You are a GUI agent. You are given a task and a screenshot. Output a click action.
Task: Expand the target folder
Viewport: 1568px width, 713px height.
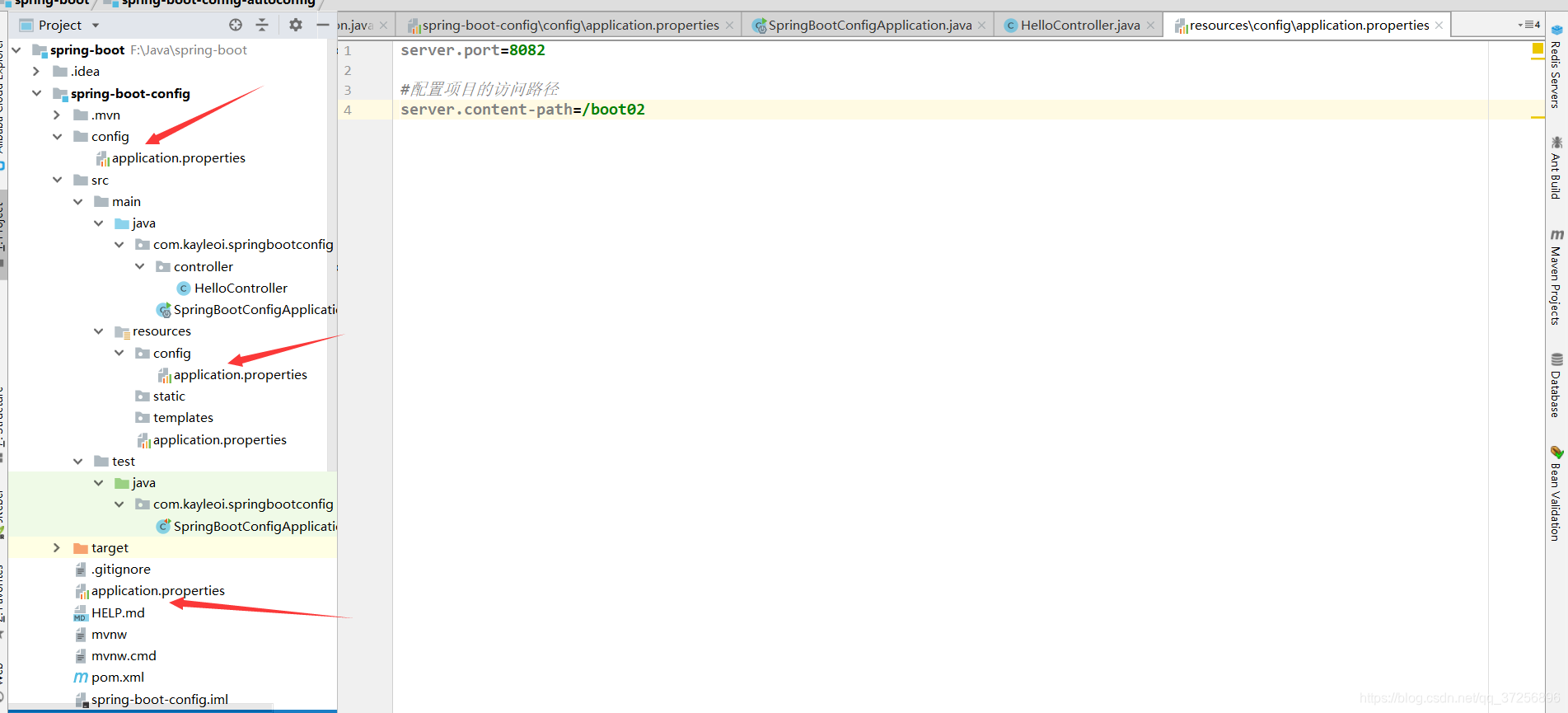[x=57, y=548]
